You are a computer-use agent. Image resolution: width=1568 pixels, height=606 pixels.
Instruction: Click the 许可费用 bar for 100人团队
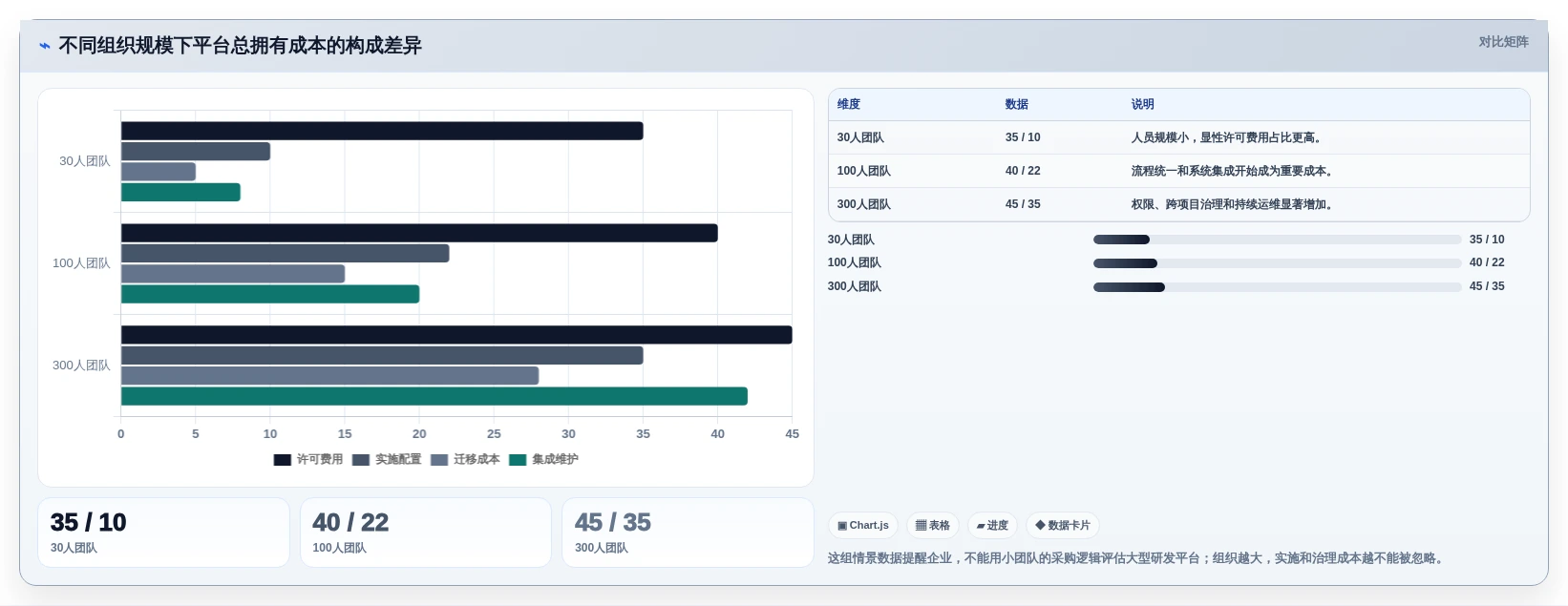419,233
